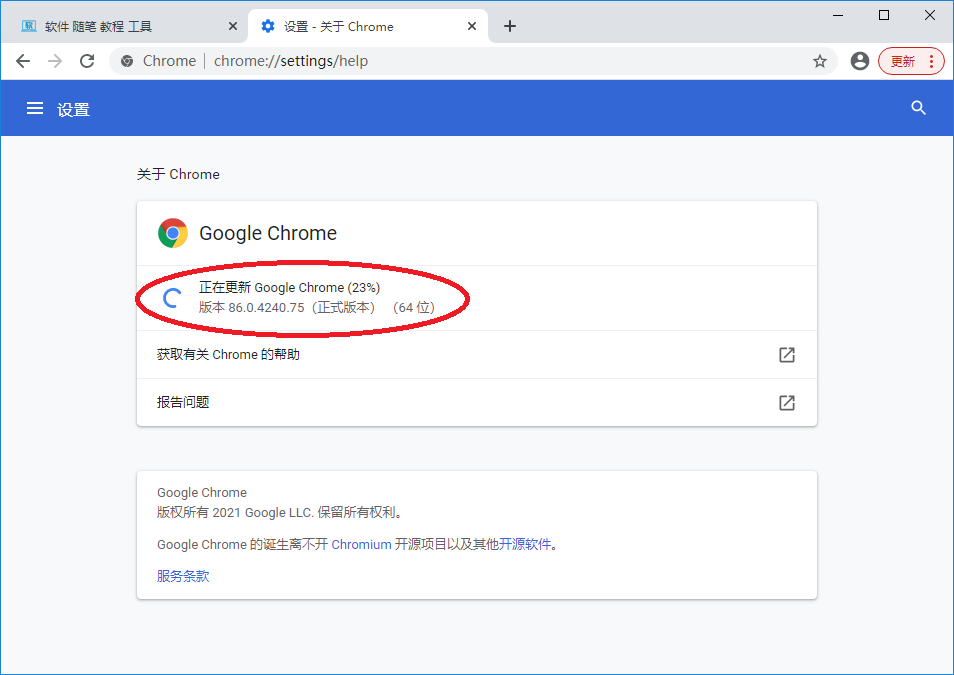The image size is (954, 675).
Task: Bookmark this page with the star icon
Action: coord(820,61)
